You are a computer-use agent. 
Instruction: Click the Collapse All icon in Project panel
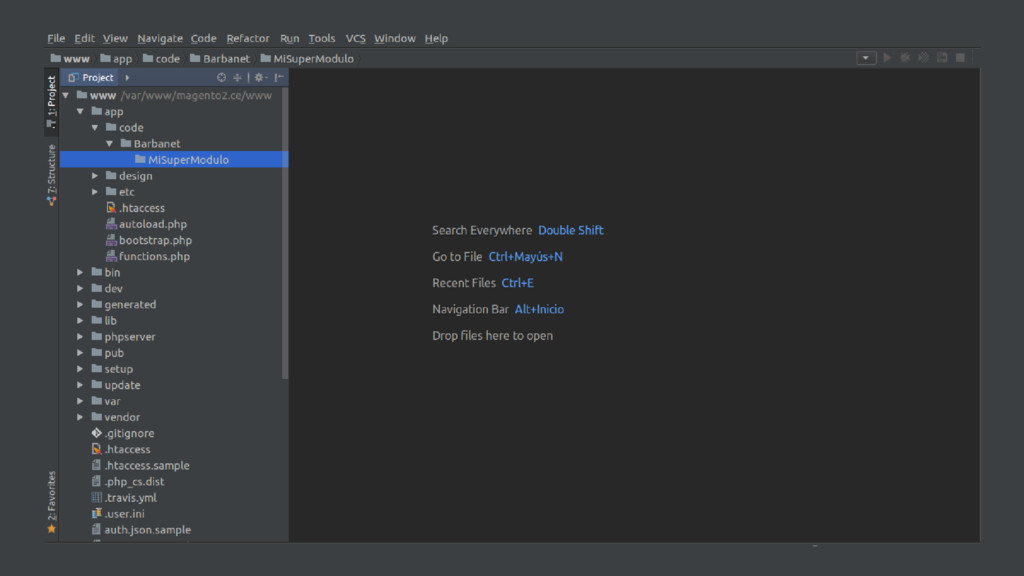[237, 77]
